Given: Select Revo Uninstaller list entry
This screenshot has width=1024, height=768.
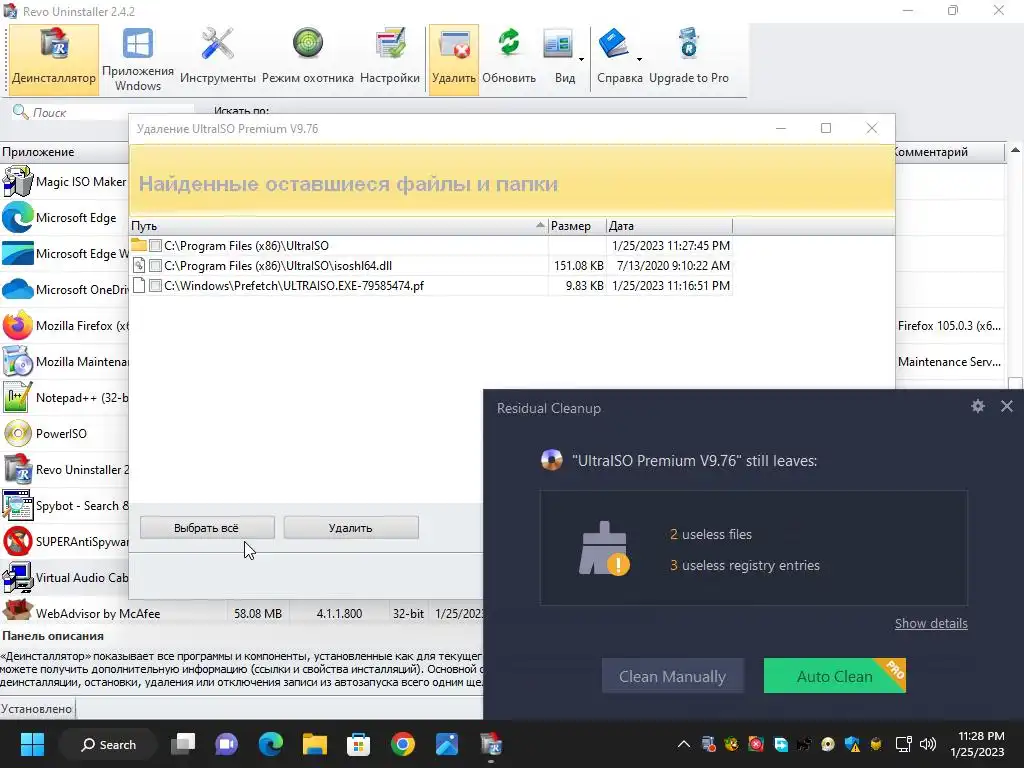Looking at the screenshot, I should coord(65,470).
